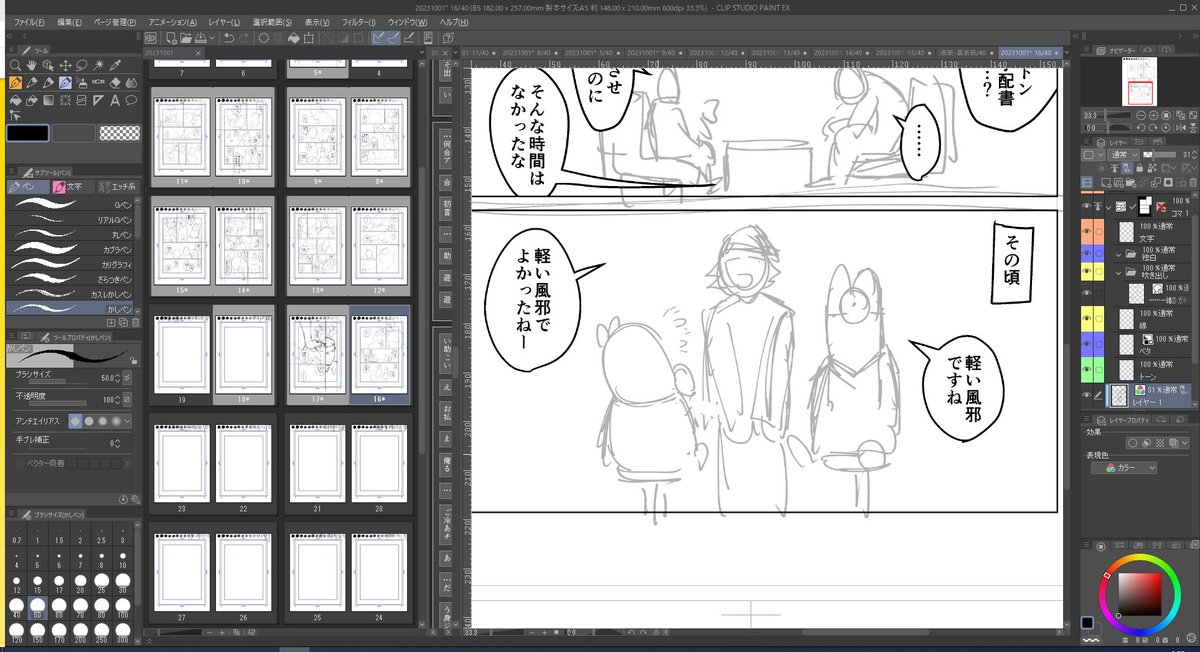Select the Balloon tool
The height and width of the screenshot is (652, 1200).
(131, 101)
